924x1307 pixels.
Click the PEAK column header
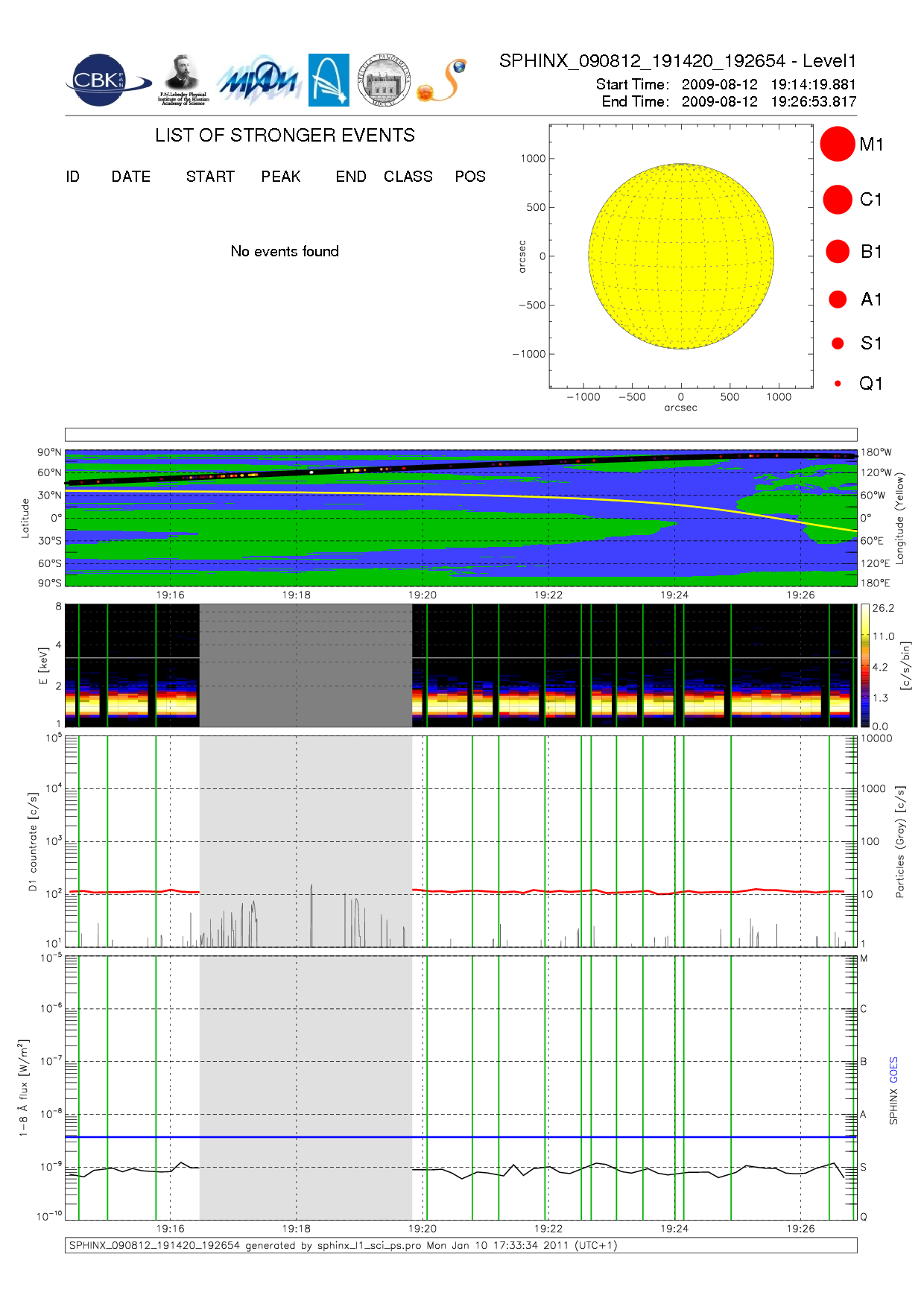(281, 177)
